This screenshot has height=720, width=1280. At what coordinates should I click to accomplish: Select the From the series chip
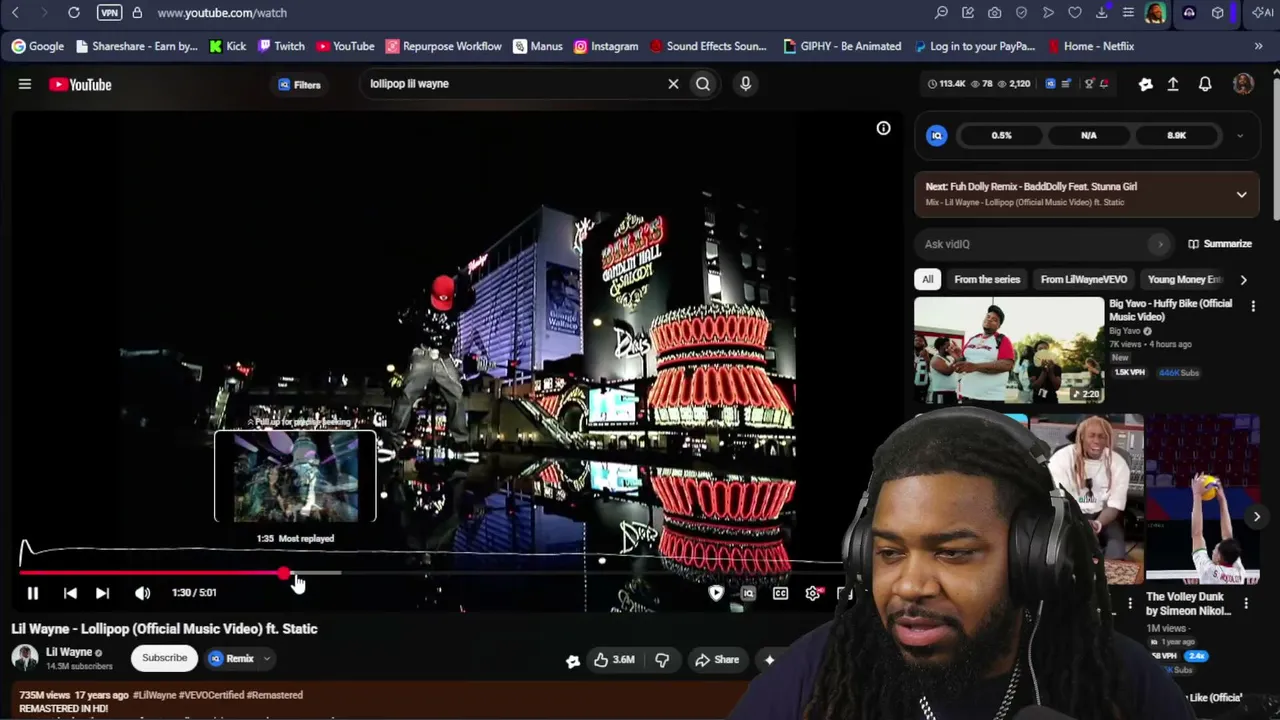987,280
